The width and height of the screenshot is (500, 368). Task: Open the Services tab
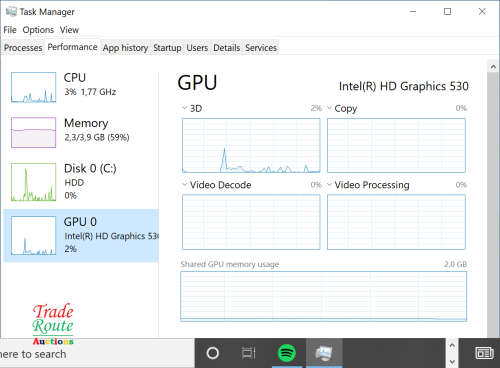point(261,48)
